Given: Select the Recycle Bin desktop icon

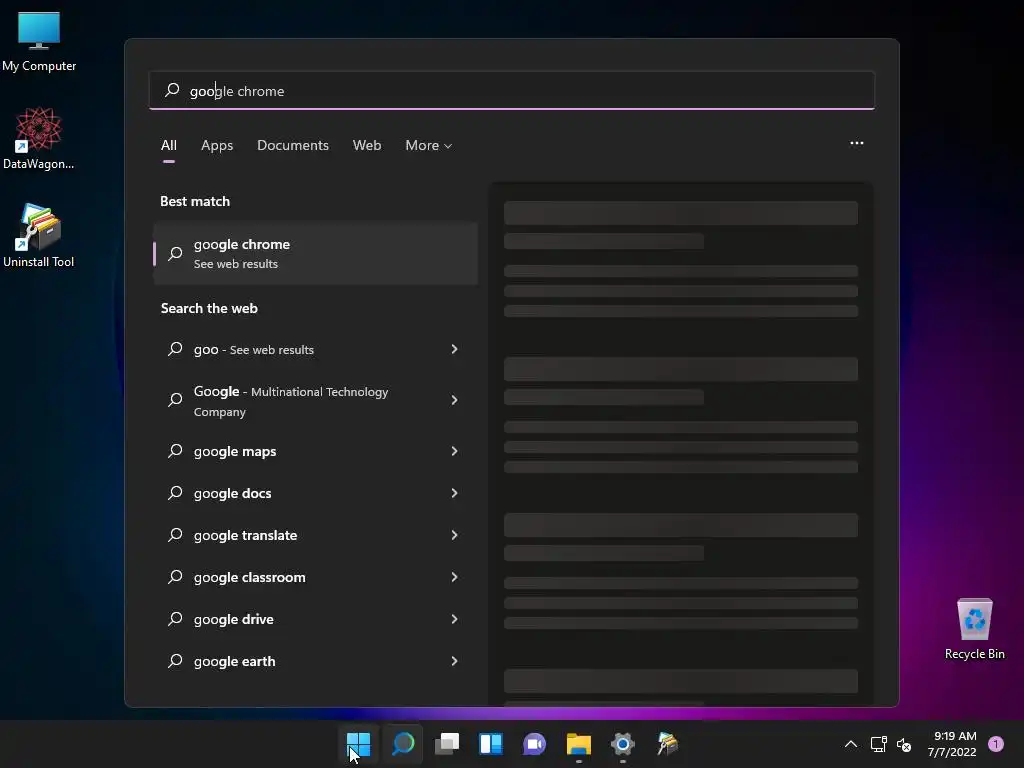Looking at the screenshot, I should 974,630.
